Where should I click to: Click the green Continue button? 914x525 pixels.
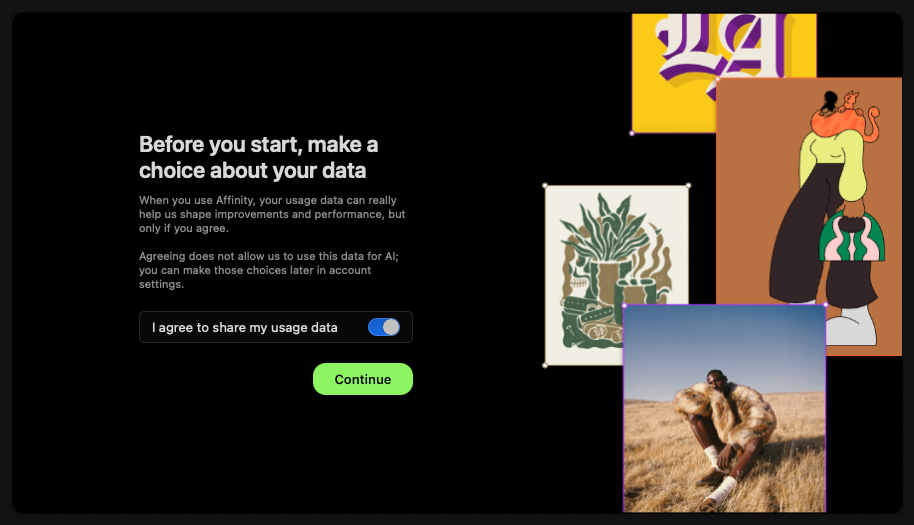[x=362, y=379]
